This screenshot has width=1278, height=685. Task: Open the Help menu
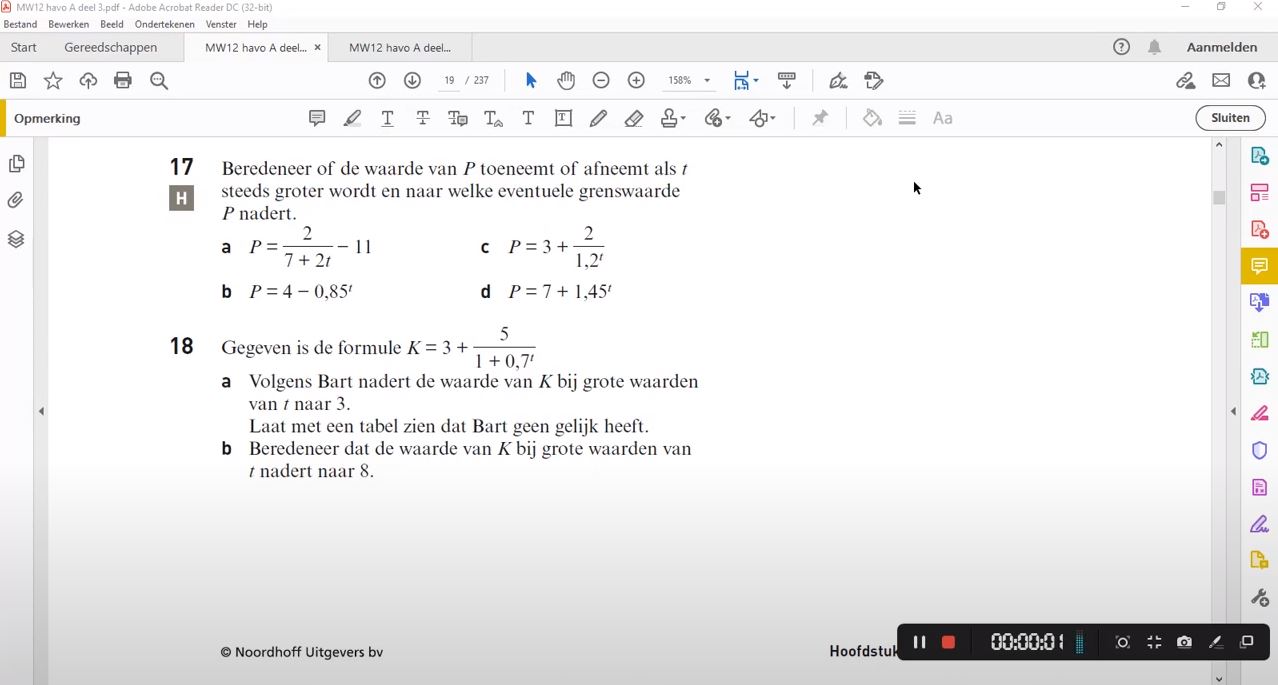[x=257, y=24]
